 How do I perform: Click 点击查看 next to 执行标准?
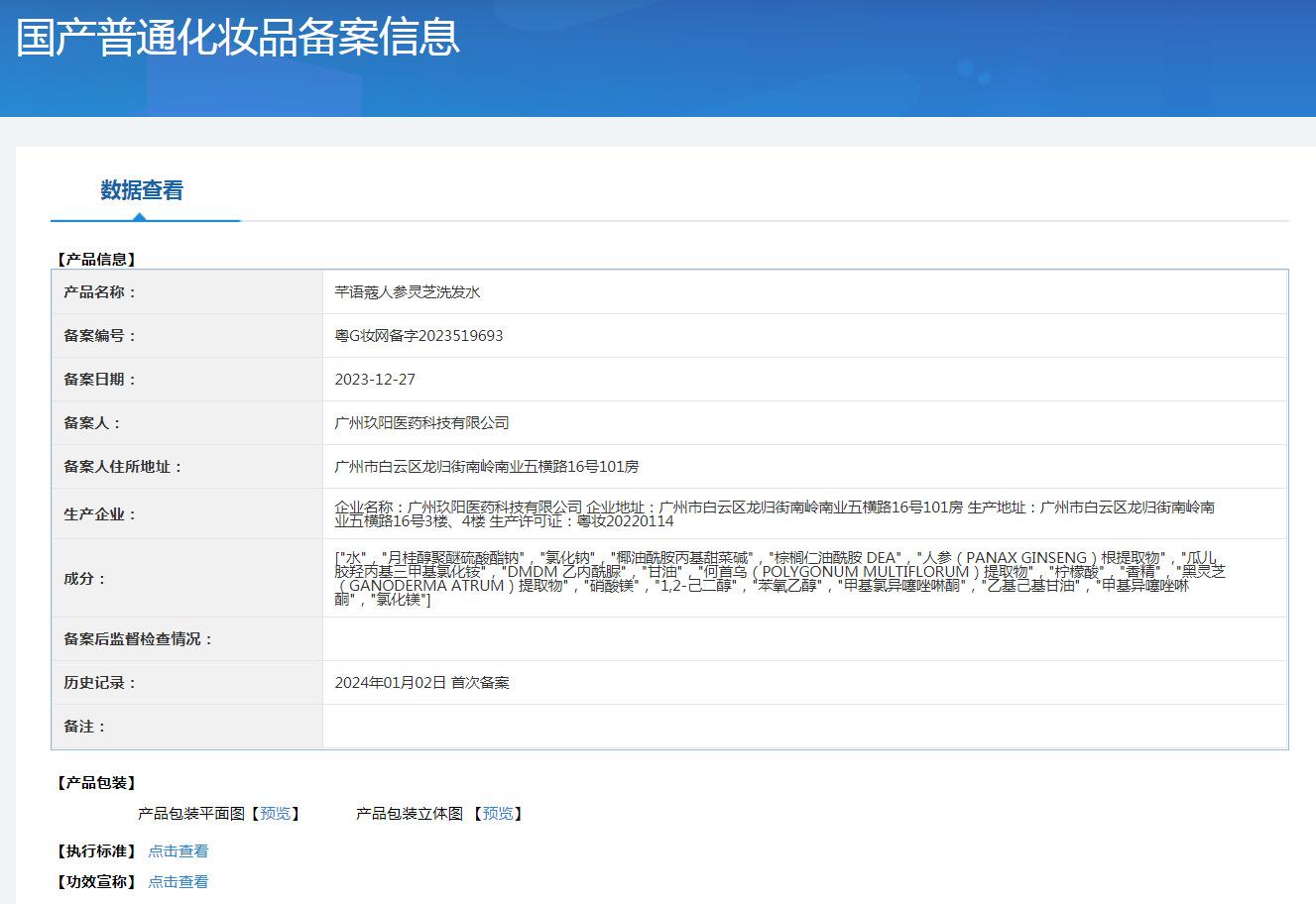tap(179, 851)
